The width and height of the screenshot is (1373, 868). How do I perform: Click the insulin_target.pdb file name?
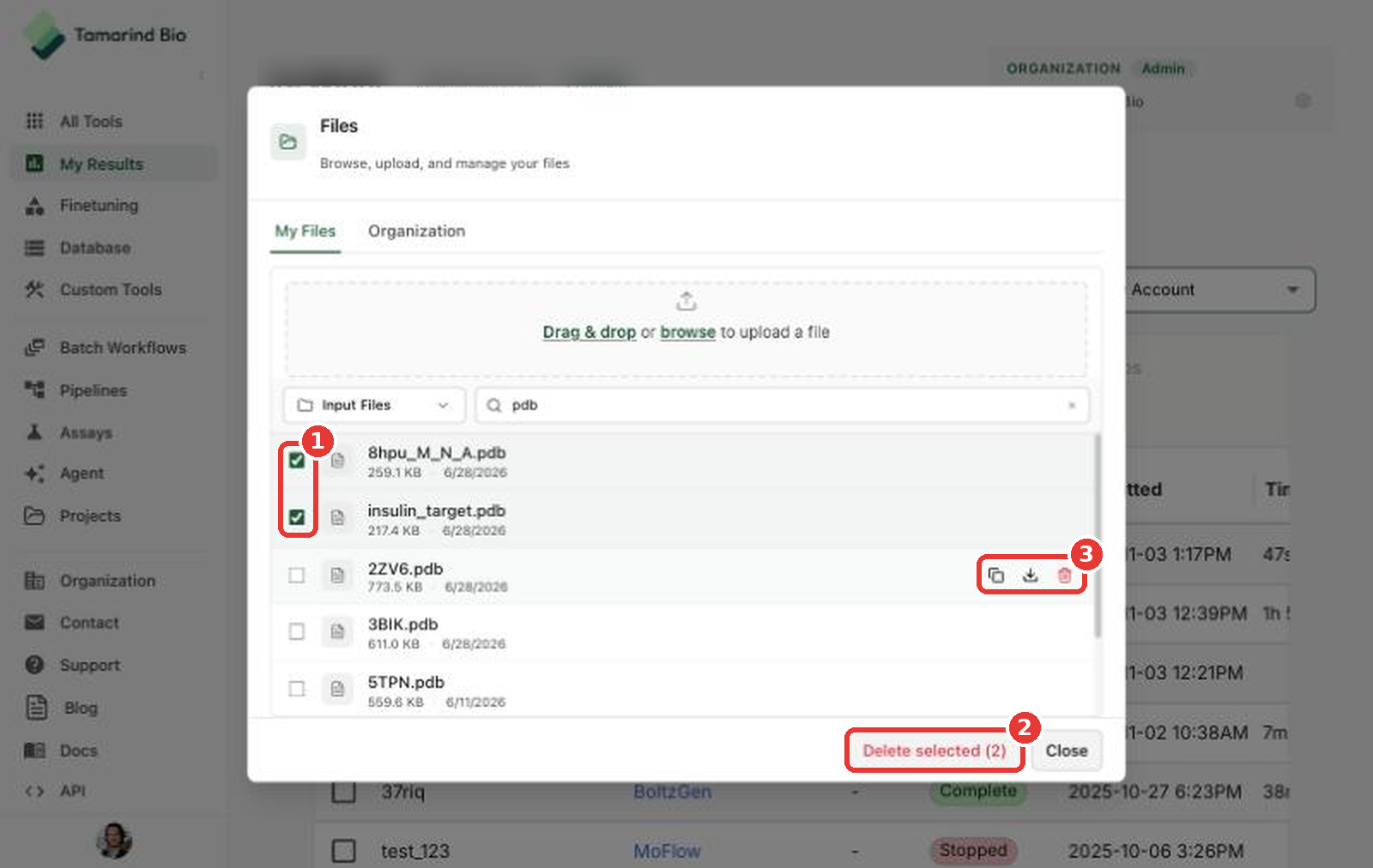pos(436,511)
